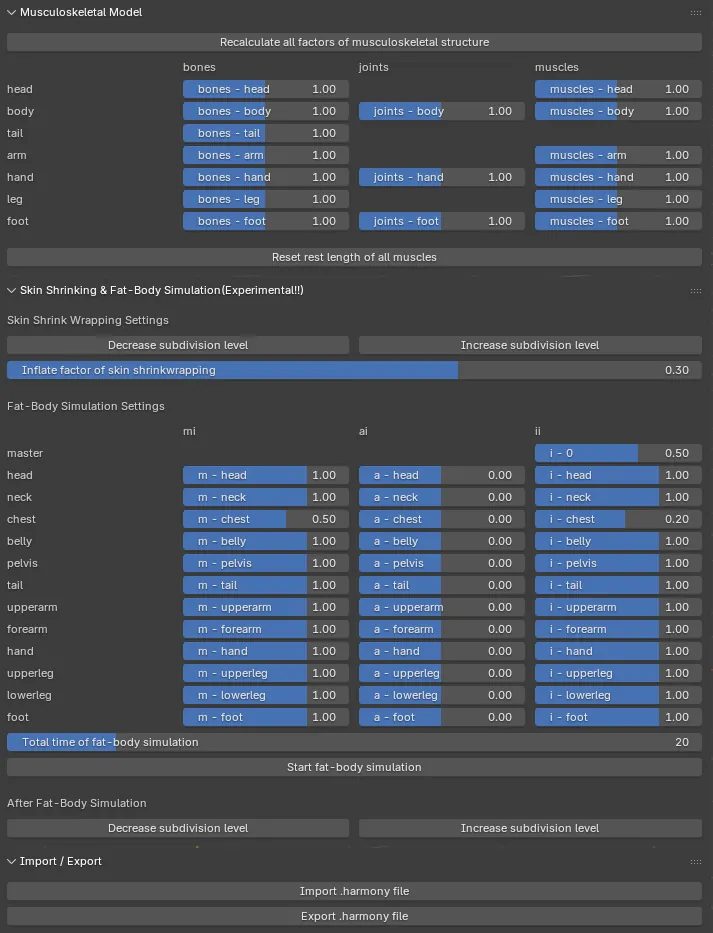Collapse the Import / Export panel
Screen dimensions: 713x933
[x=11, y=861]
